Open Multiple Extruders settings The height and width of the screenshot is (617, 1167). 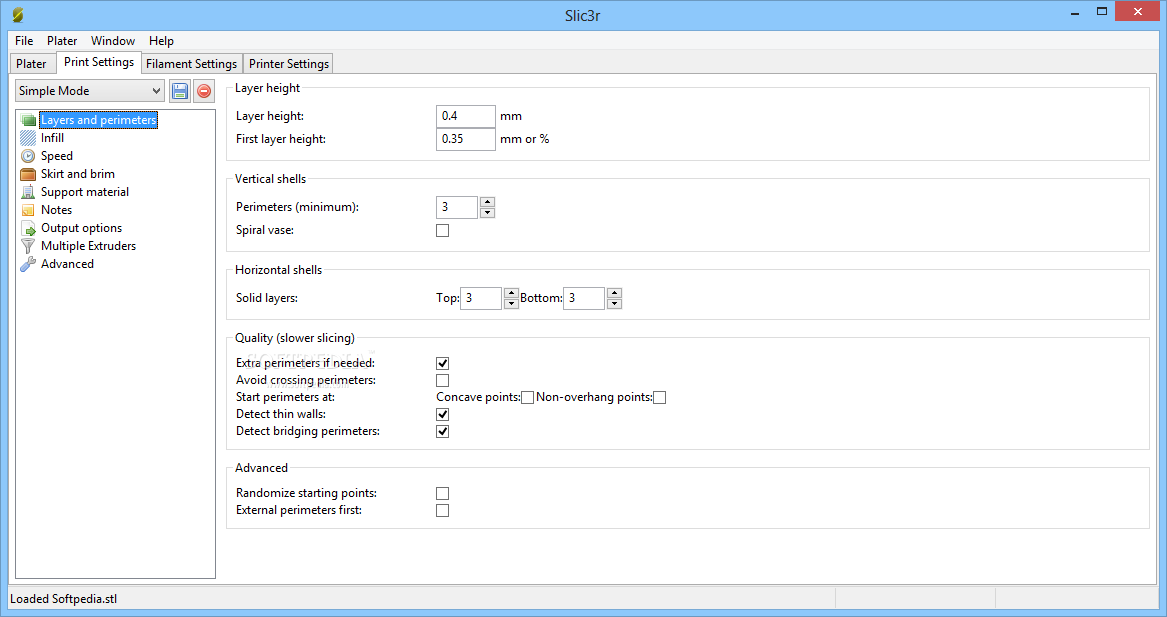pyautogui.click(x=89, y=246)
